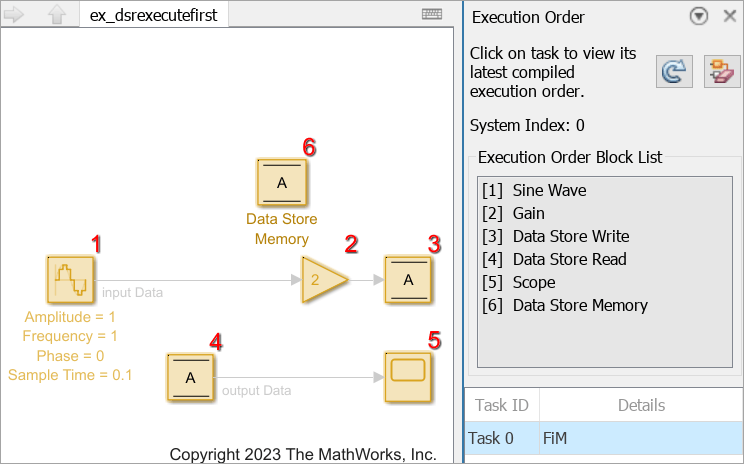Select the Sine Wave block
744x464 pixels.
click(70, 279)
